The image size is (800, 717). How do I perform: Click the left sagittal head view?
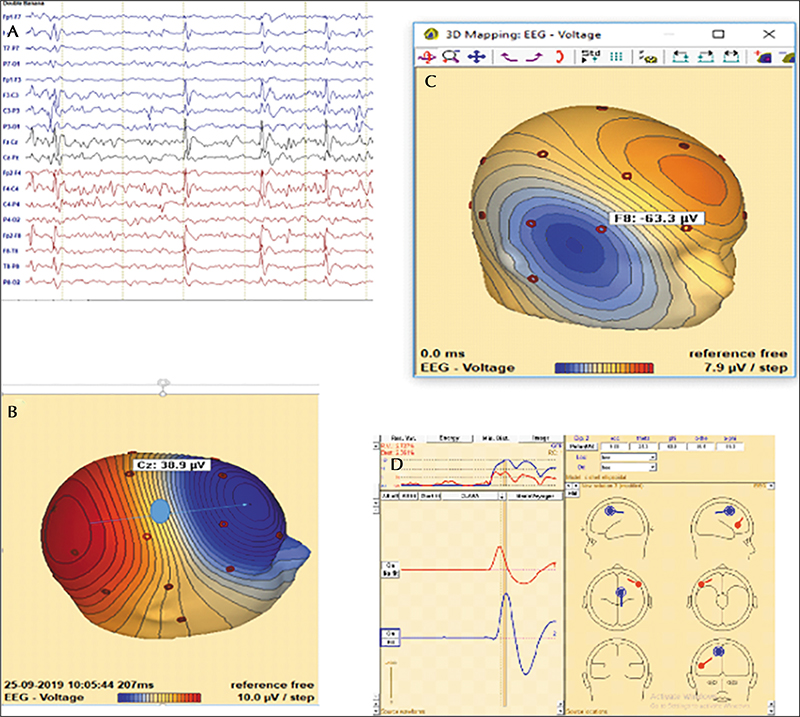pos(618,527)
